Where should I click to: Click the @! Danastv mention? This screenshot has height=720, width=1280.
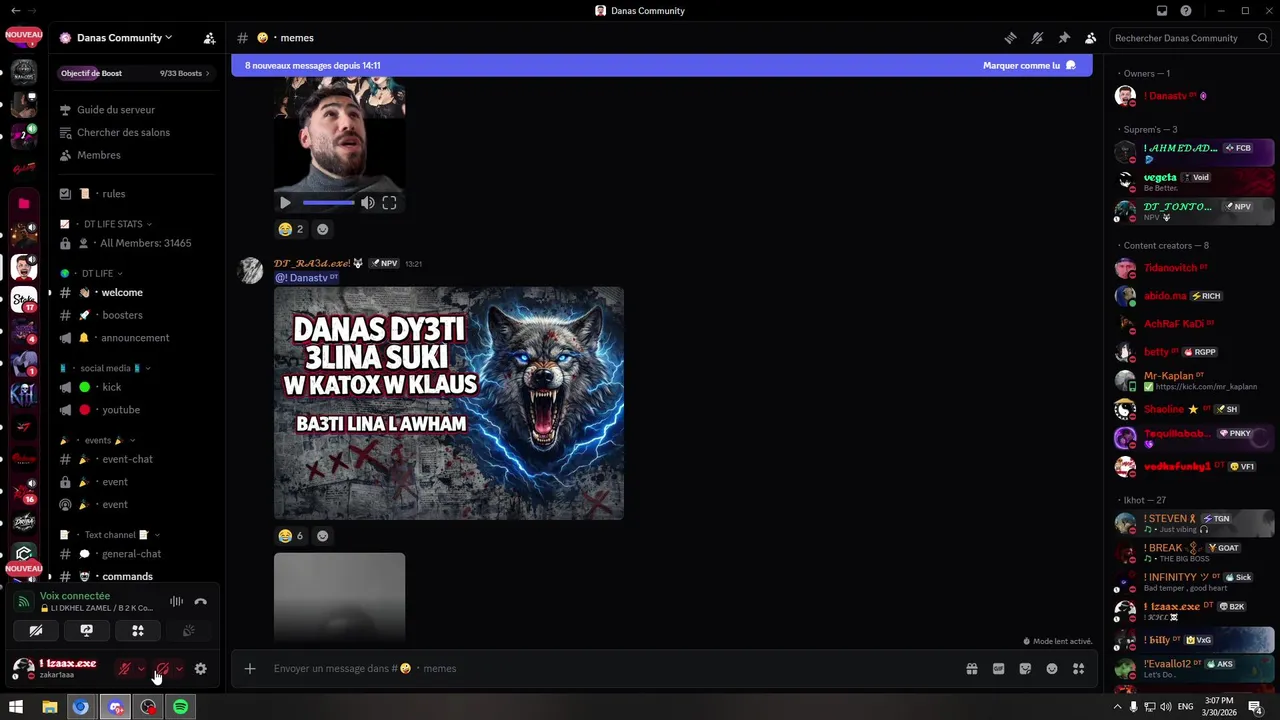pyautogui.click(x=306, y=277)
